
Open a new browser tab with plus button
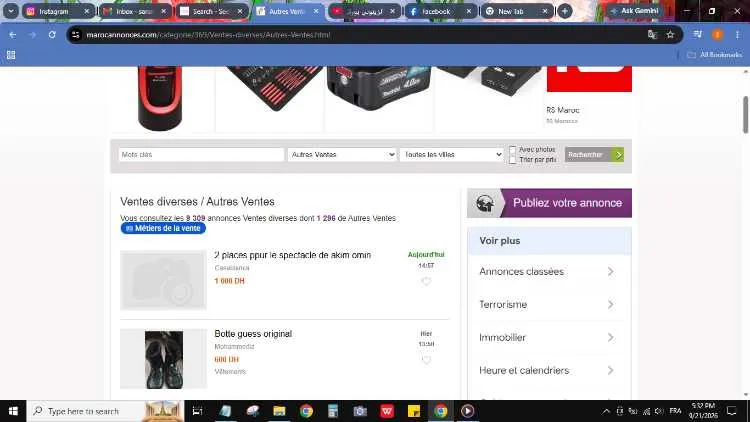[565, 11]
